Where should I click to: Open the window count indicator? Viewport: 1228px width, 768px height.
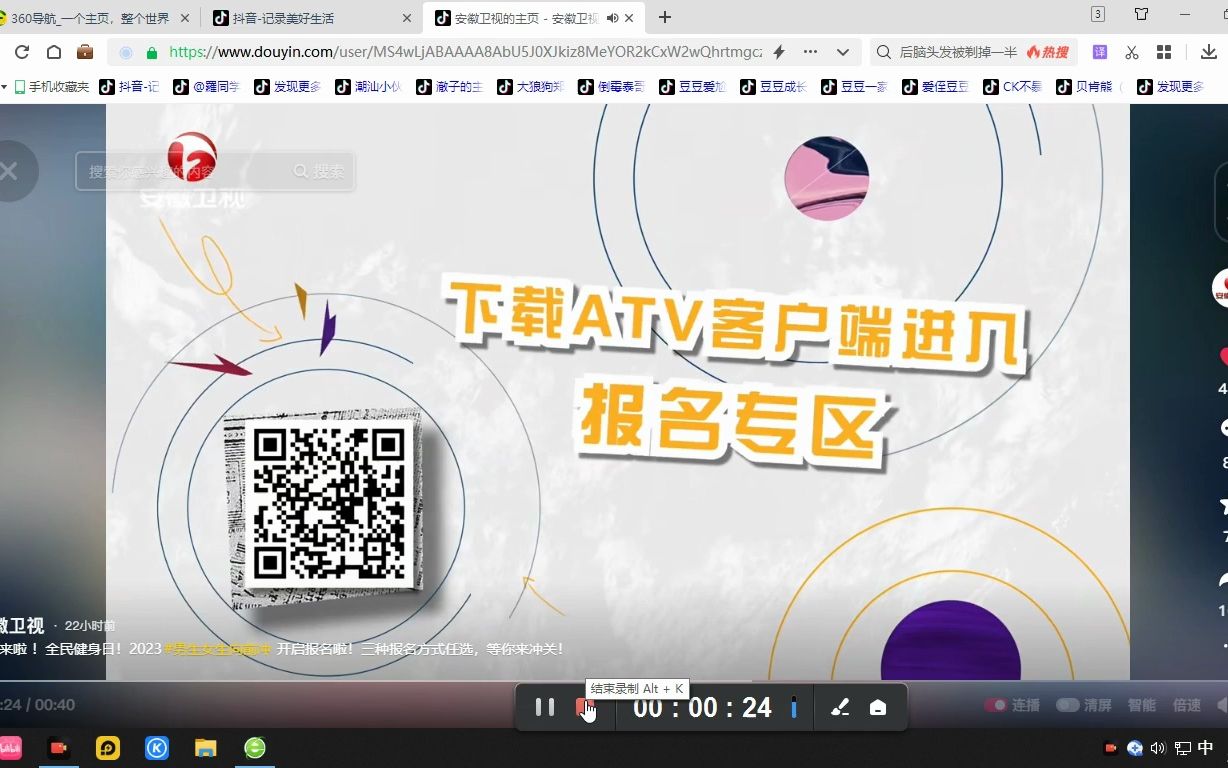coord(1098,14)
